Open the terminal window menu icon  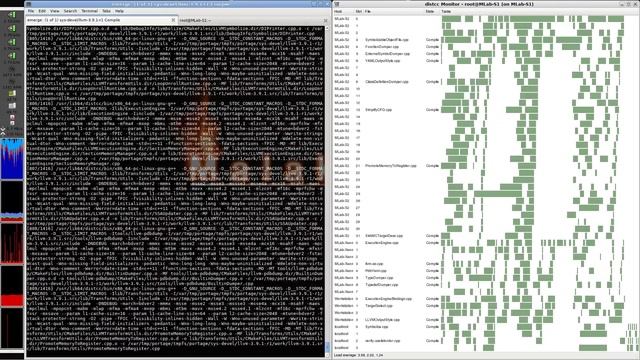29,4
